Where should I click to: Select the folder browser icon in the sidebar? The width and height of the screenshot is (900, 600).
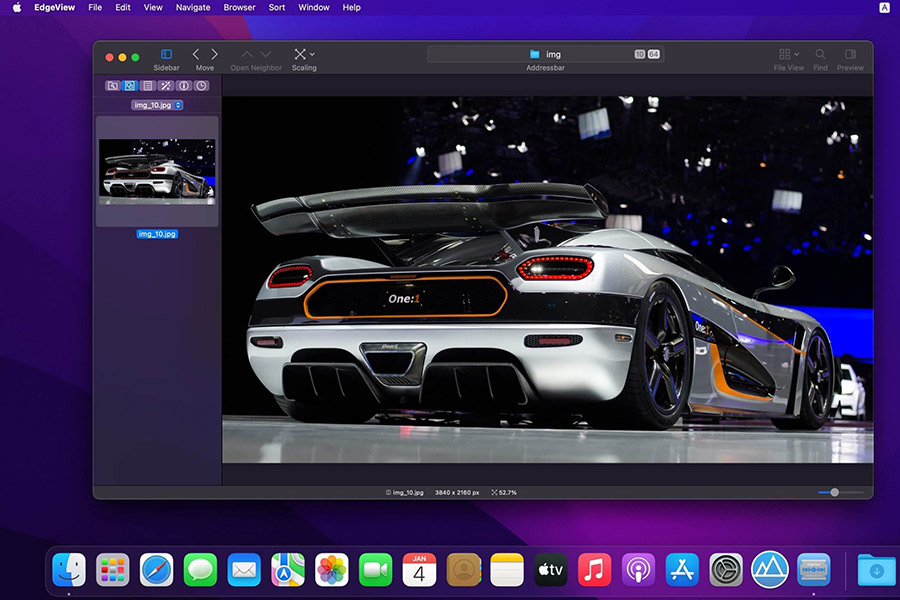click(112, 86)
